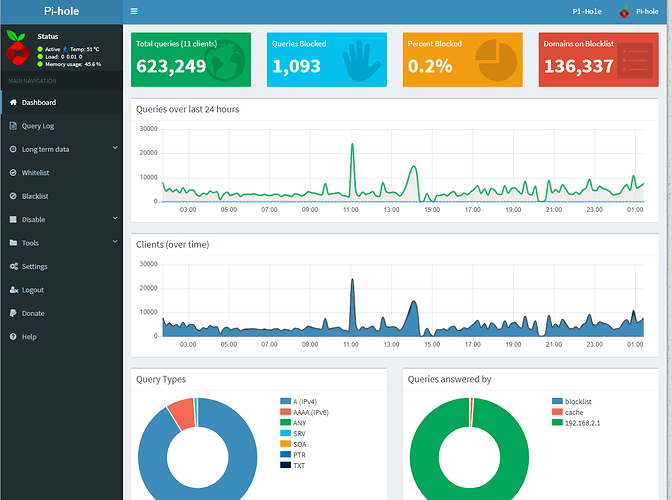Click the 0.2% percent blocked value
This screenshot has height=500, width=672.
pyautogui.click(x=430, y=66)
